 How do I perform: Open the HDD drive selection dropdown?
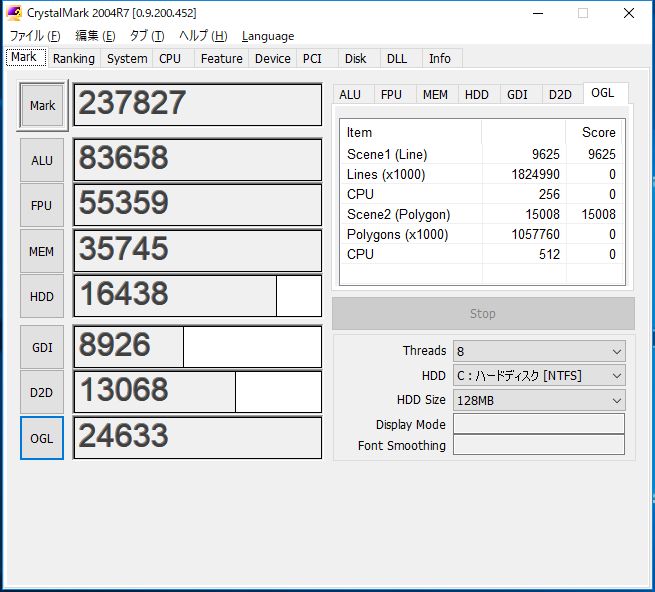539,376
